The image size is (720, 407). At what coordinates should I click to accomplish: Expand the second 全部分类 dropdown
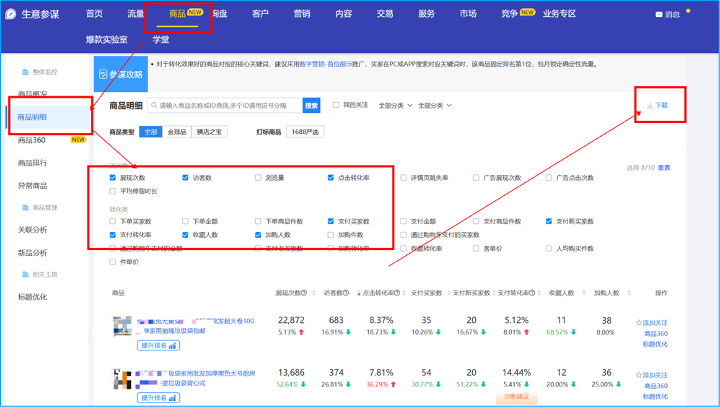[435, 105]
